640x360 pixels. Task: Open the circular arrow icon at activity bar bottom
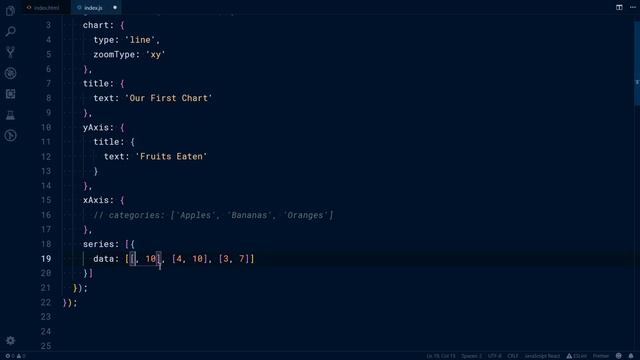pyautogui.click(x=11, y=136)
